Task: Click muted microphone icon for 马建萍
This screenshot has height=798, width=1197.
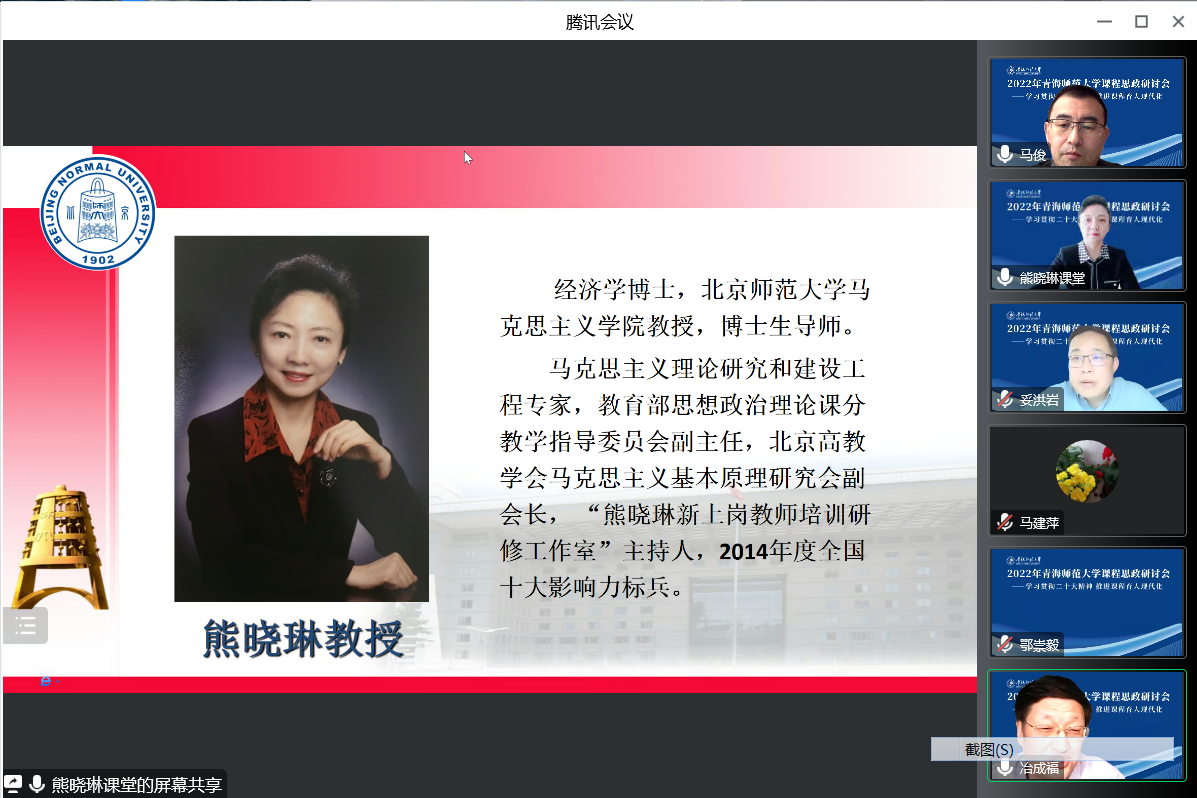Action: pyautogui.click(x=1004, y=523)
